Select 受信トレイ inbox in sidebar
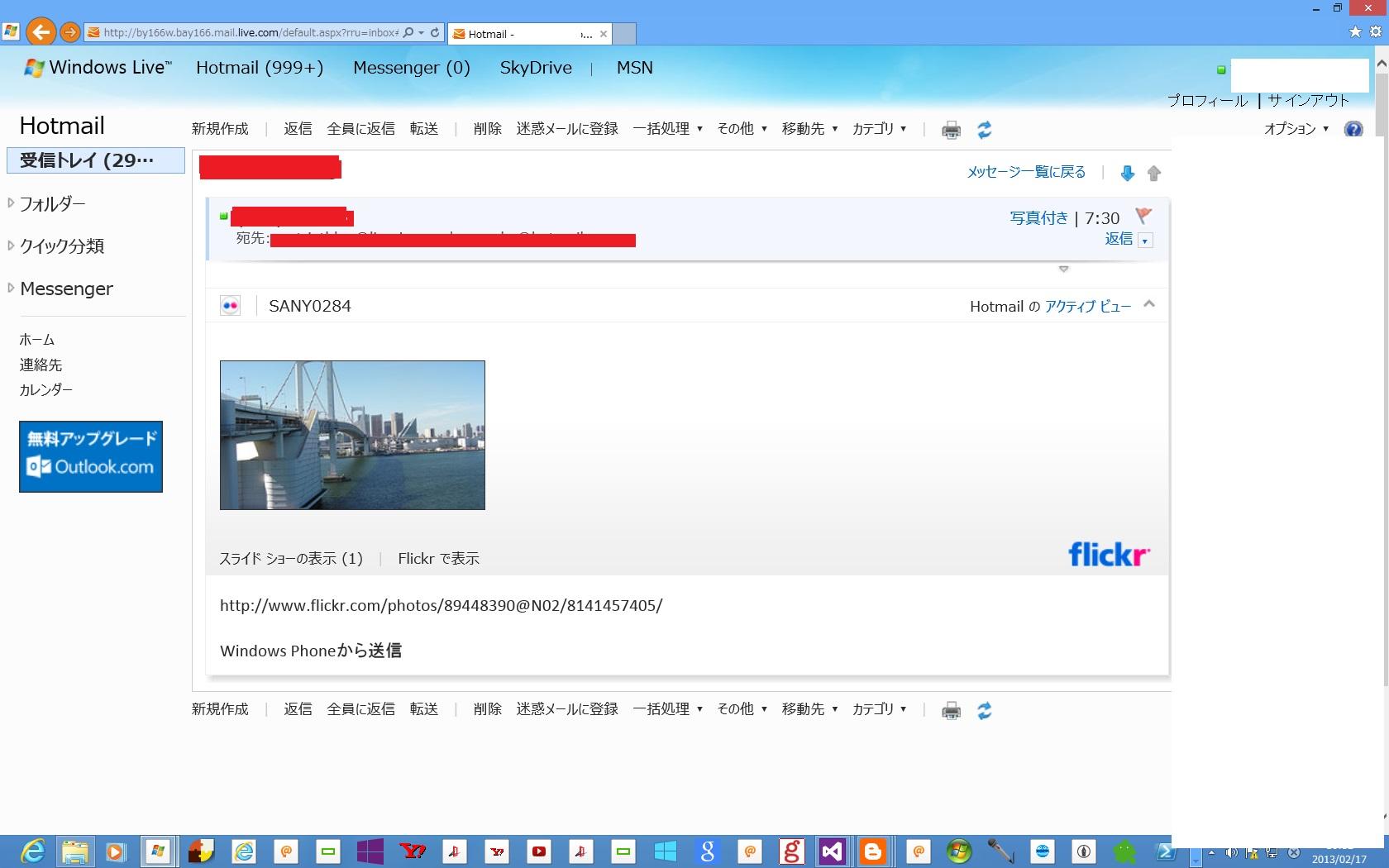This screenshot has width=1389, height=868. pos(96,160)
